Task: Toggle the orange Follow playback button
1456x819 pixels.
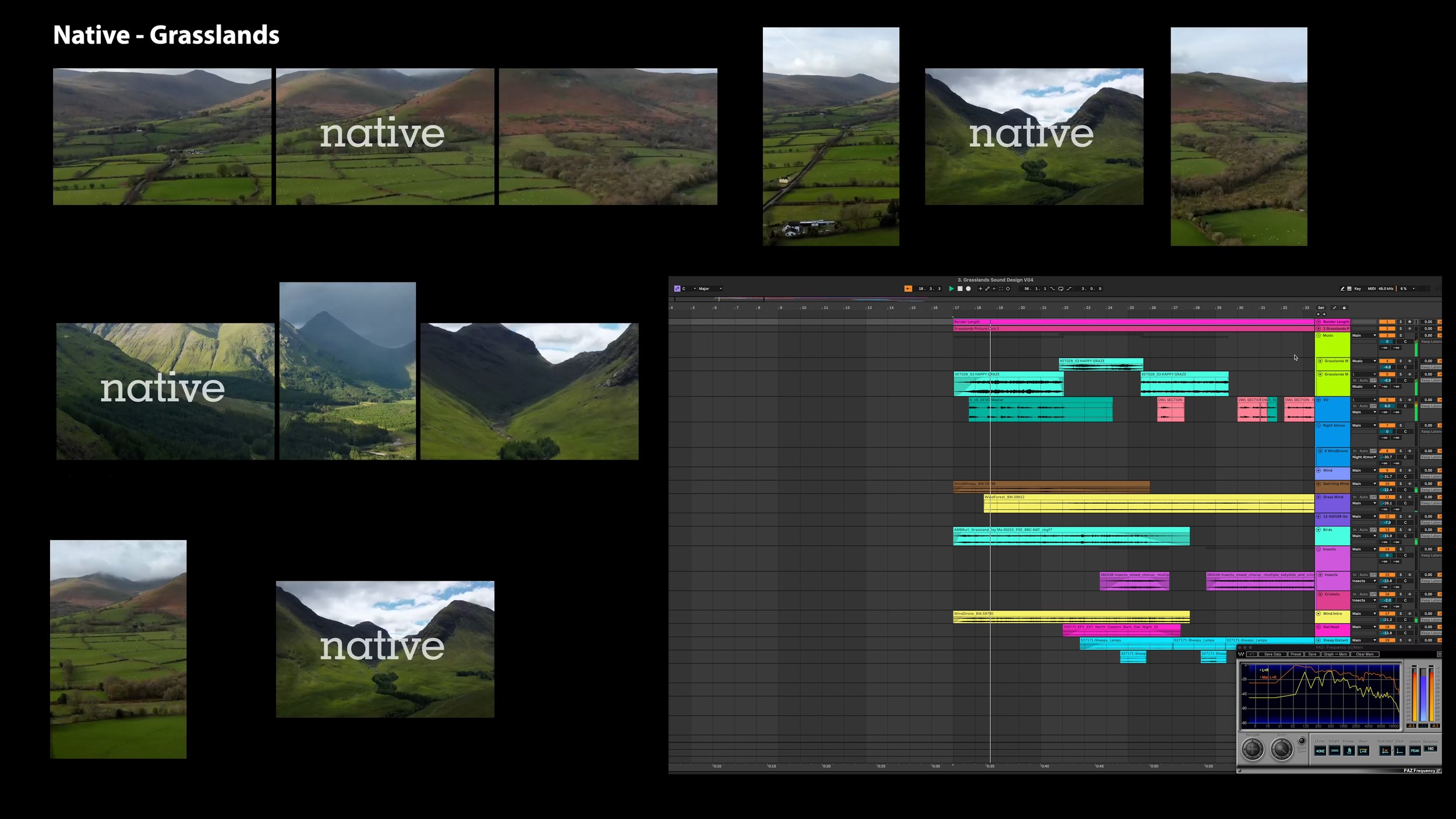Action: 908,288
